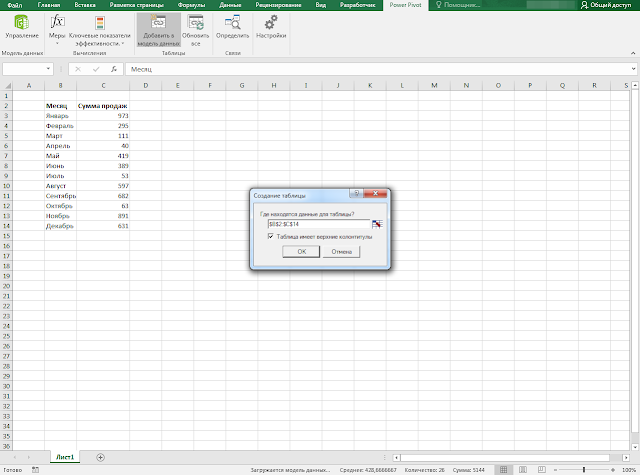Add a new worksheet
The width and height of the screenshot is (640, 475).
pos(100,457)
